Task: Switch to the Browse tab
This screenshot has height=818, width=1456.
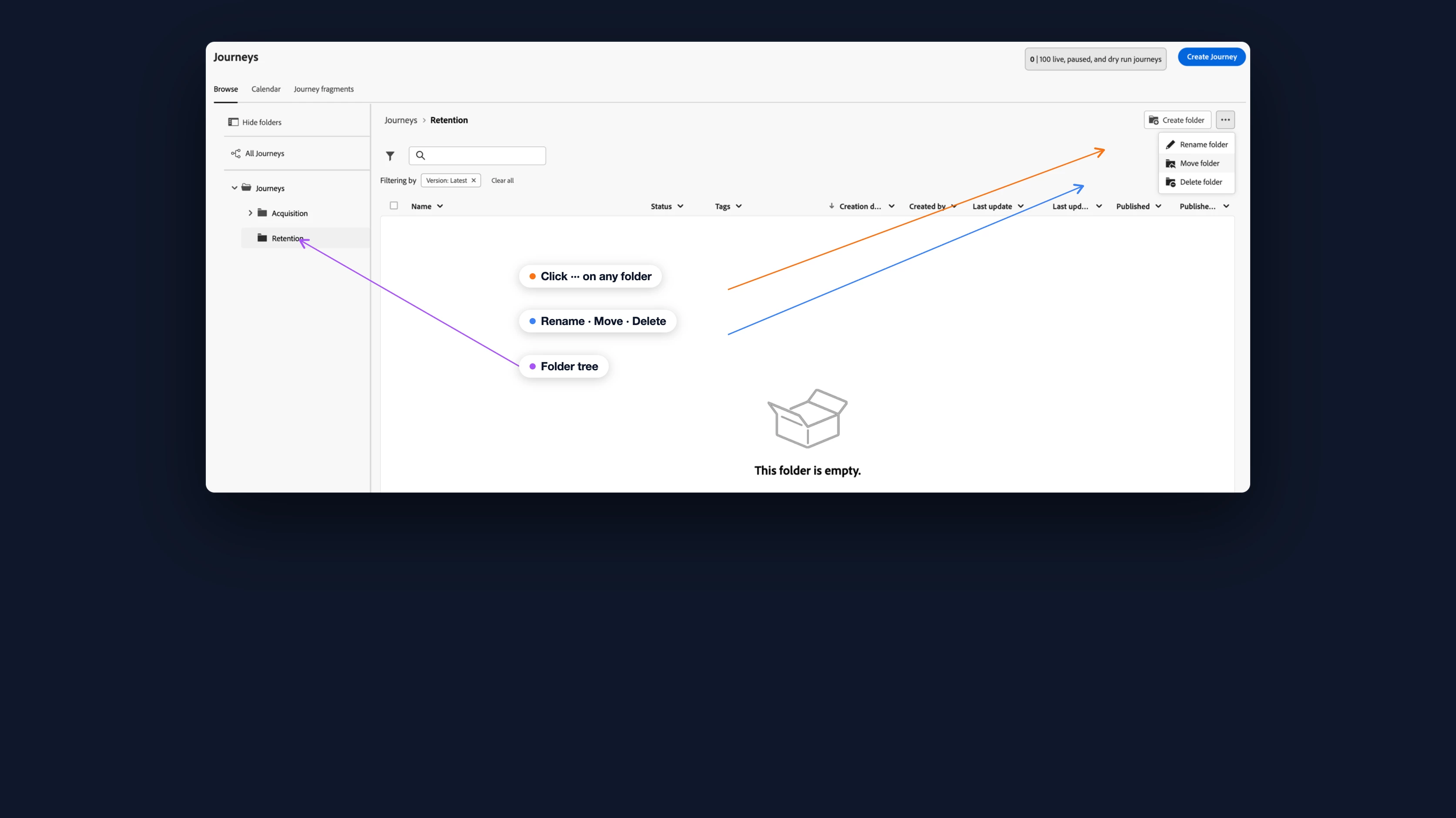Action: 225,89
